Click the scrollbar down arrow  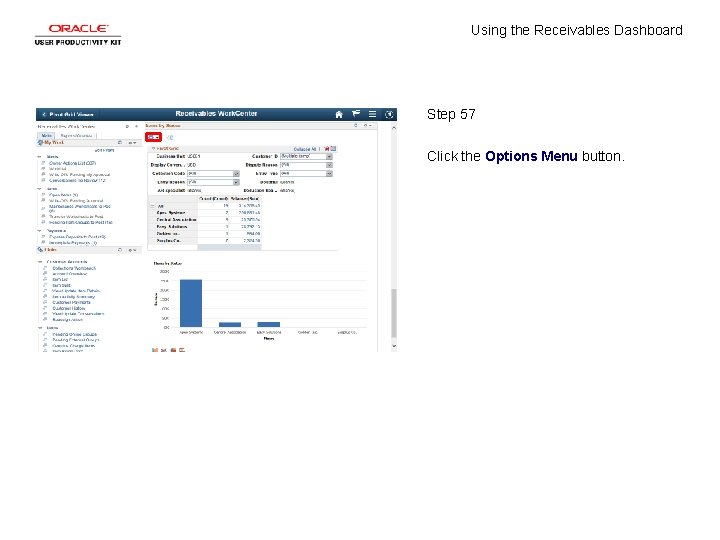click(x=394, y=345)
